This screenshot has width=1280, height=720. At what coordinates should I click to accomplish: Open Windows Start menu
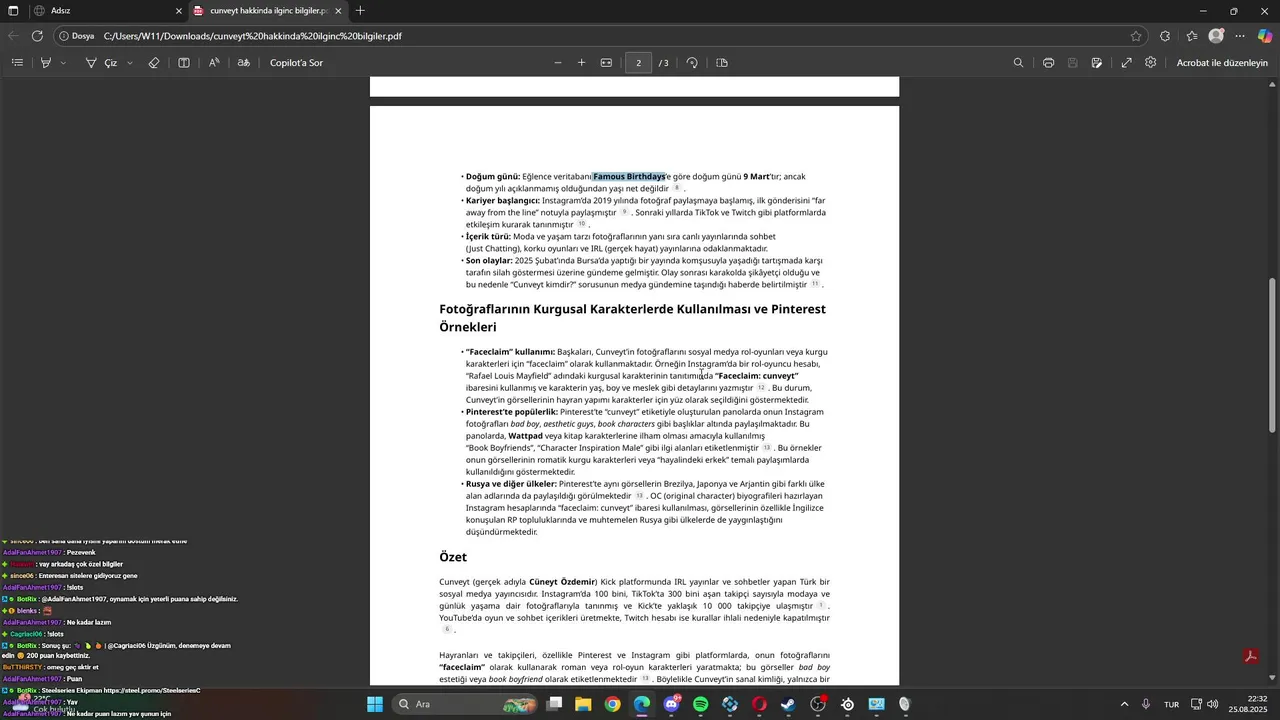coord(375,704)
